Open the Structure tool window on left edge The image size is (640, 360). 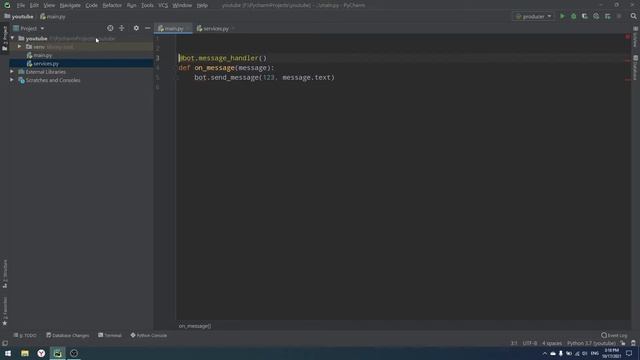[x=5, y=274]
